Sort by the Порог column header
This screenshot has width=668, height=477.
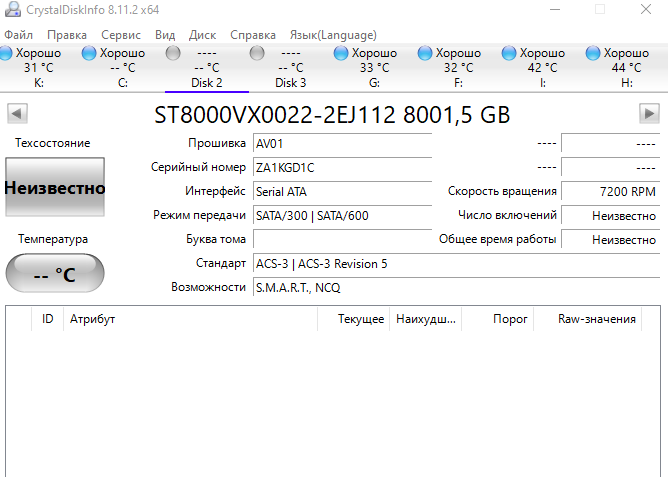(x=498, y=319)
